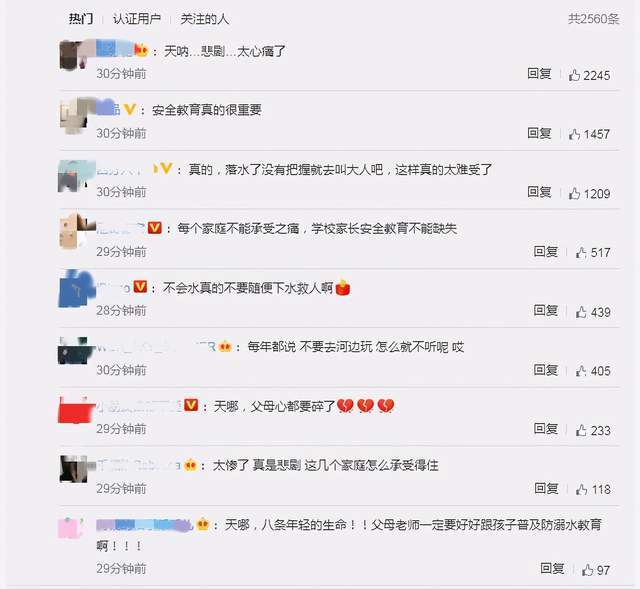Image resolution: width=640 pixels, height=589 pixels.
Task: Switch to the 认证用户 tab
Action: point(137,19)
